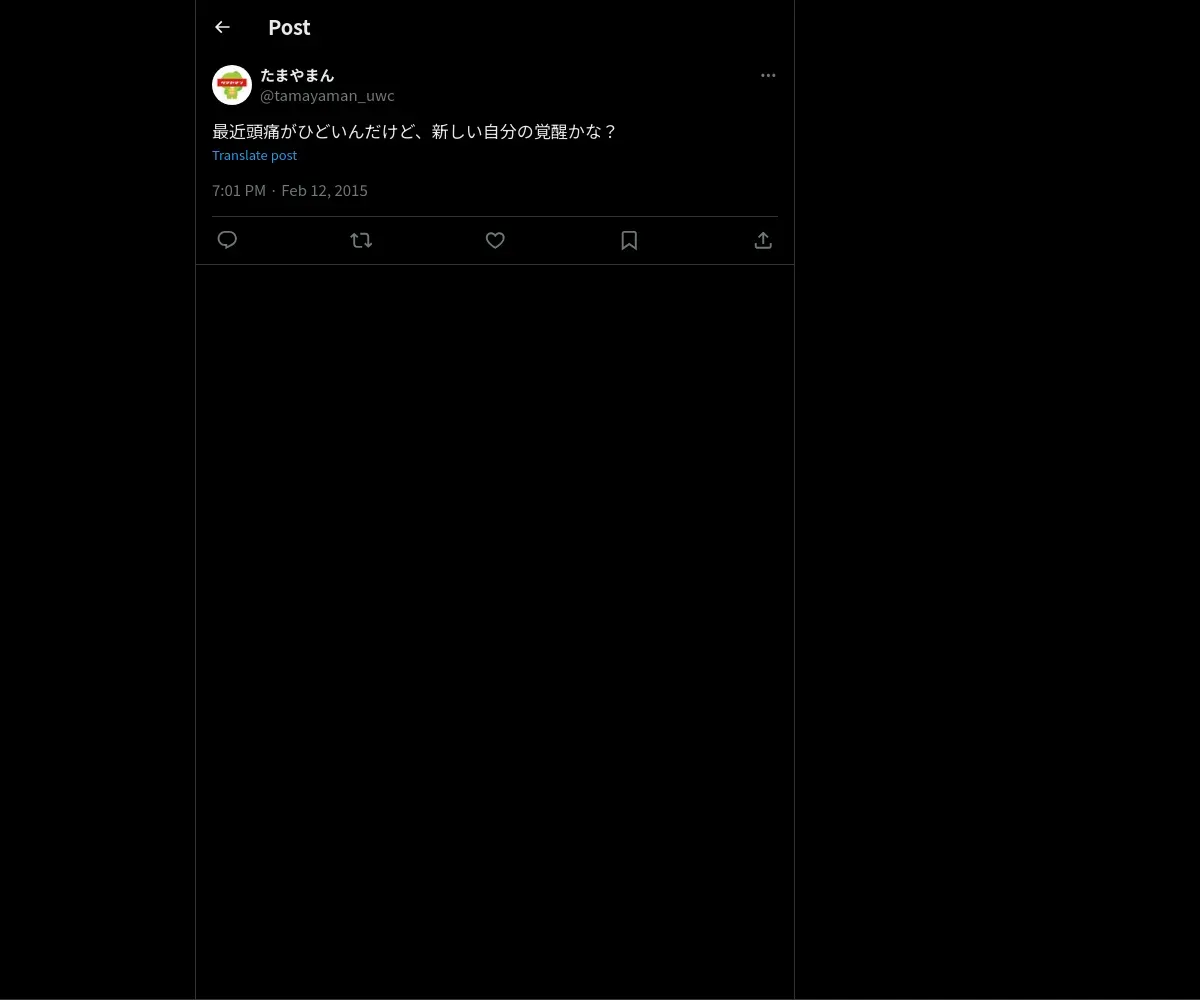Select the Japanese tweet text body
This screenshot has height=1000, width=1200.
pyautogui.click(x=414, y=131)
